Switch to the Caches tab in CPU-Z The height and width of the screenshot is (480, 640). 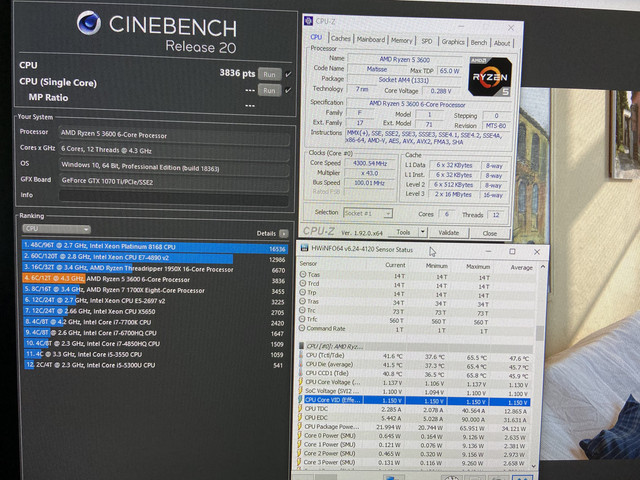(x=340, y=38)
